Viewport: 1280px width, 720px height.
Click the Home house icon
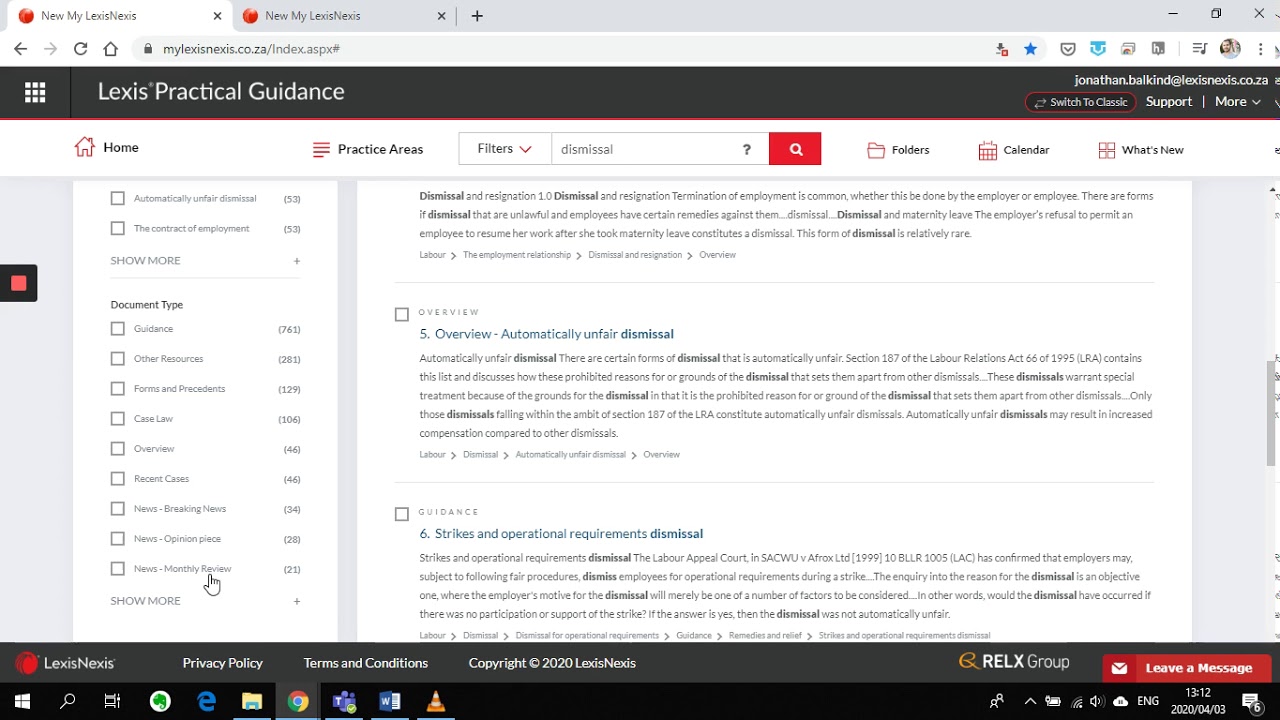[x=84, y=147]
